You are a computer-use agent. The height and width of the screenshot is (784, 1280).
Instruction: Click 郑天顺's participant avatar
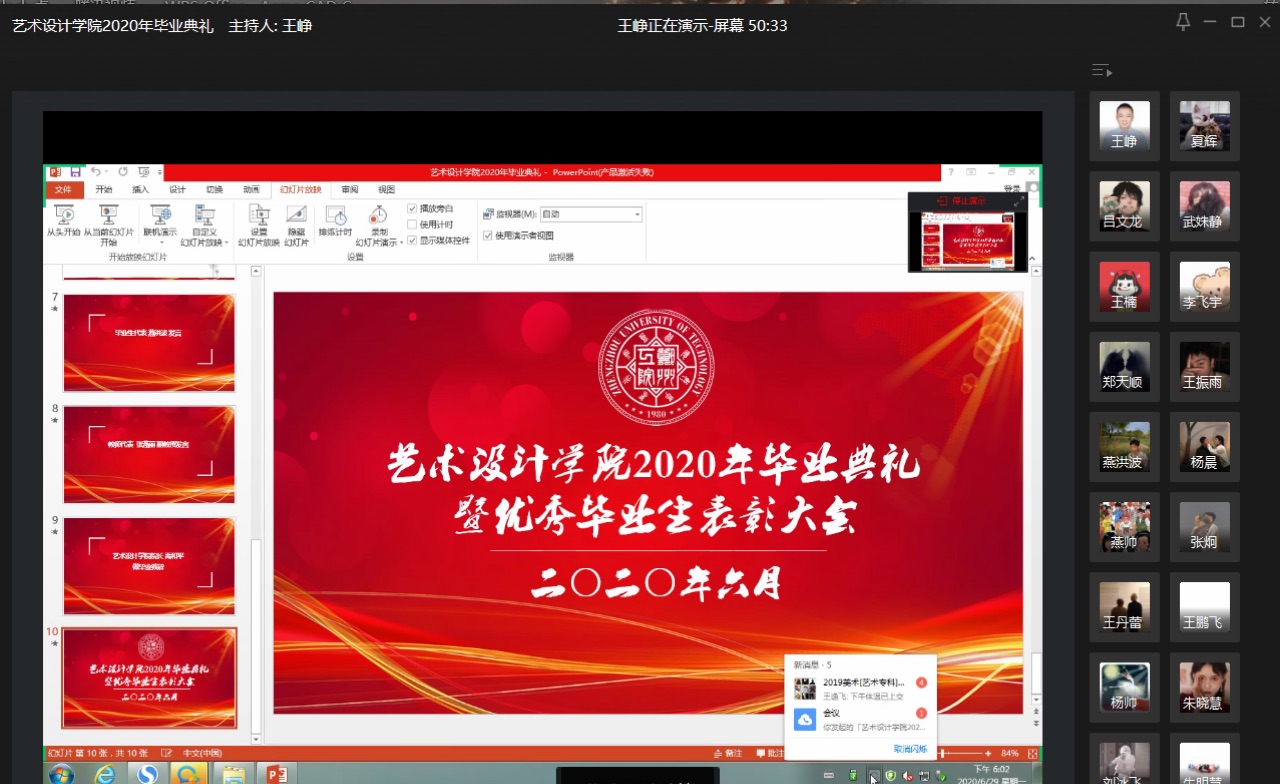point(1124,366)
